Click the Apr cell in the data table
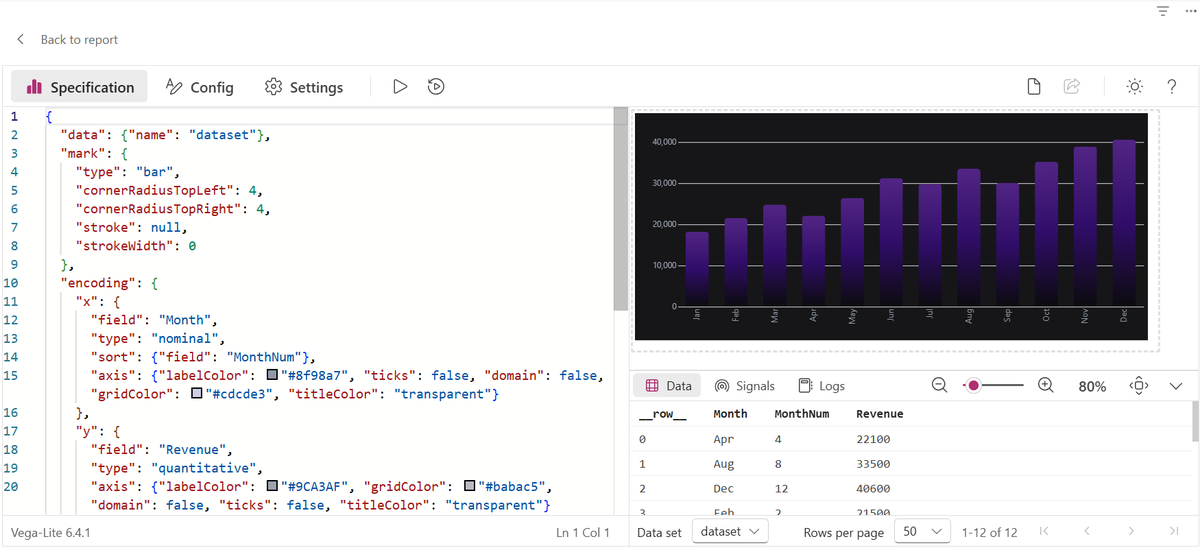 click(x=724, y=439)
